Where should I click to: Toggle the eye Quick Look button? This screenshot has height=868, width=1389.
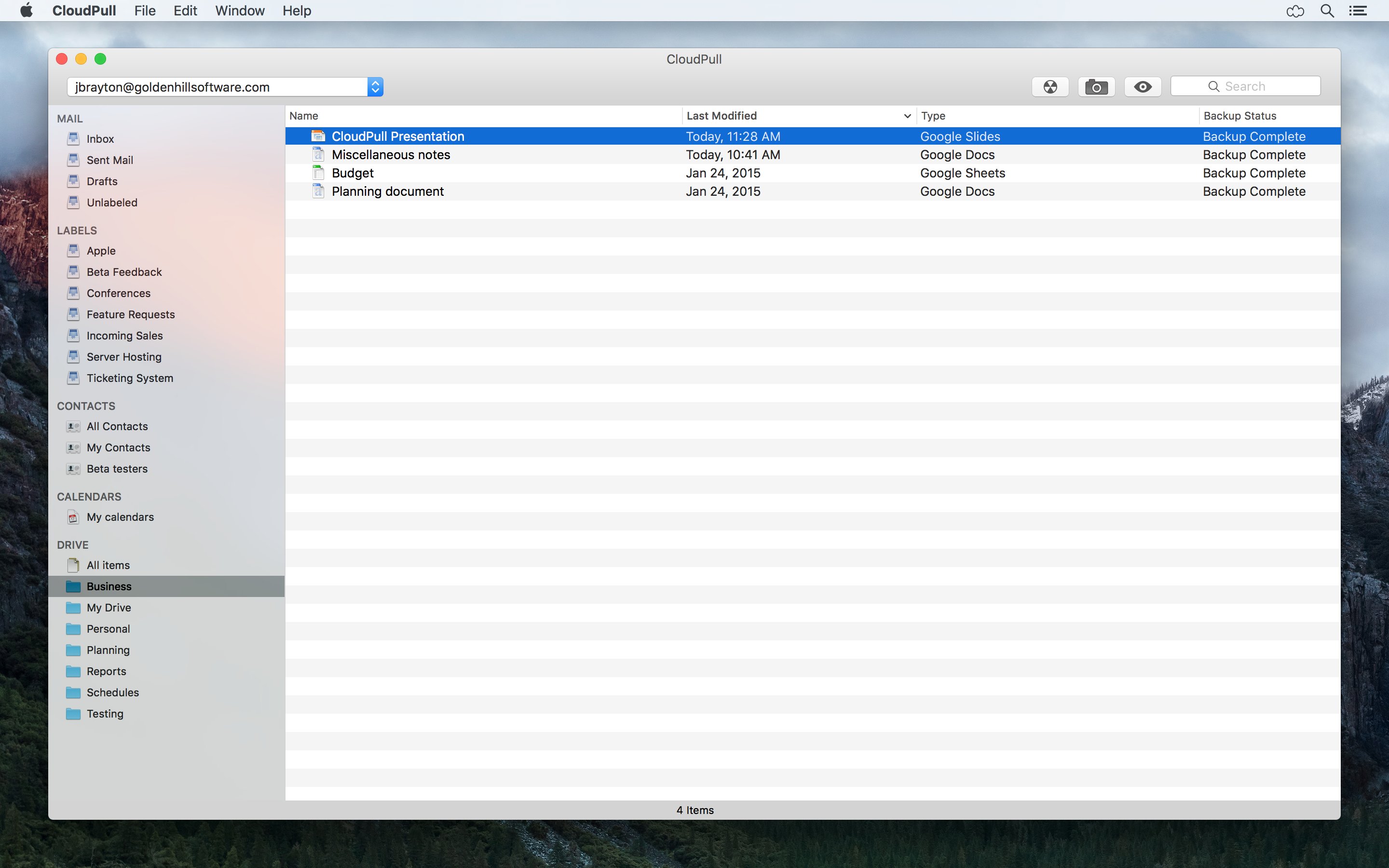click(x=1142, y=87)
